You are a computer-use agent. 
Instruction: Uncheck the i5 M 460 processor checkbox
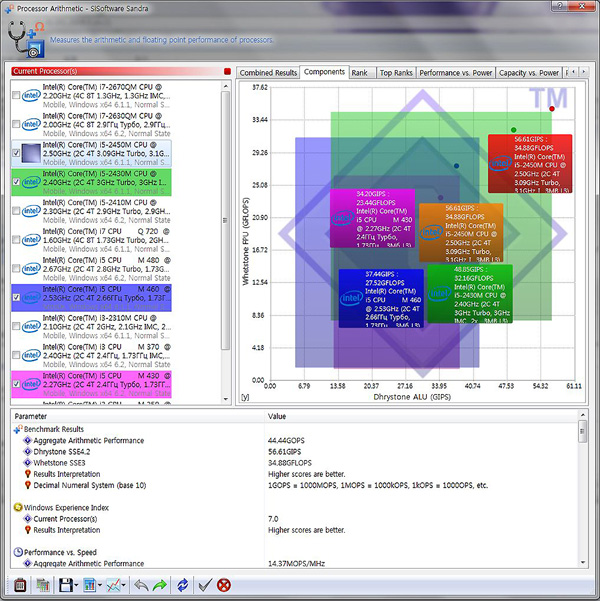(x=16, y=297)
